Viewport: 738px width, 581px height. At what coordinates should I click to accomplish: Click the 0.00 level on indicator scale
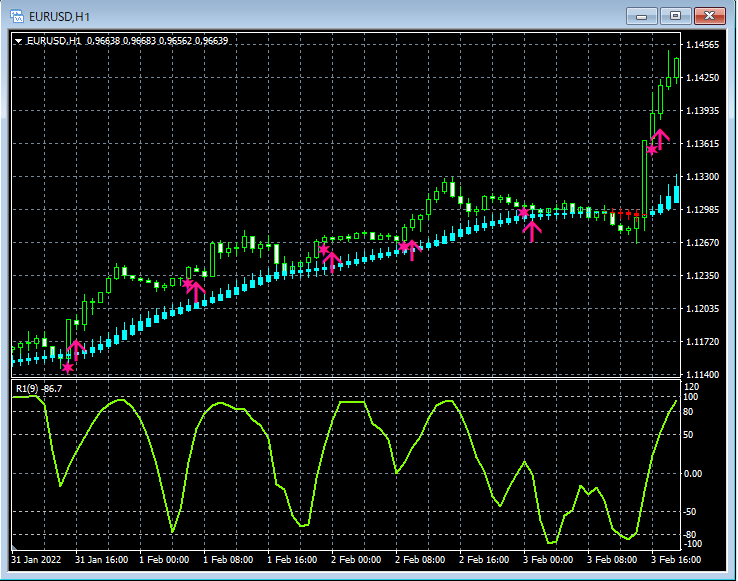click(693, 473)
